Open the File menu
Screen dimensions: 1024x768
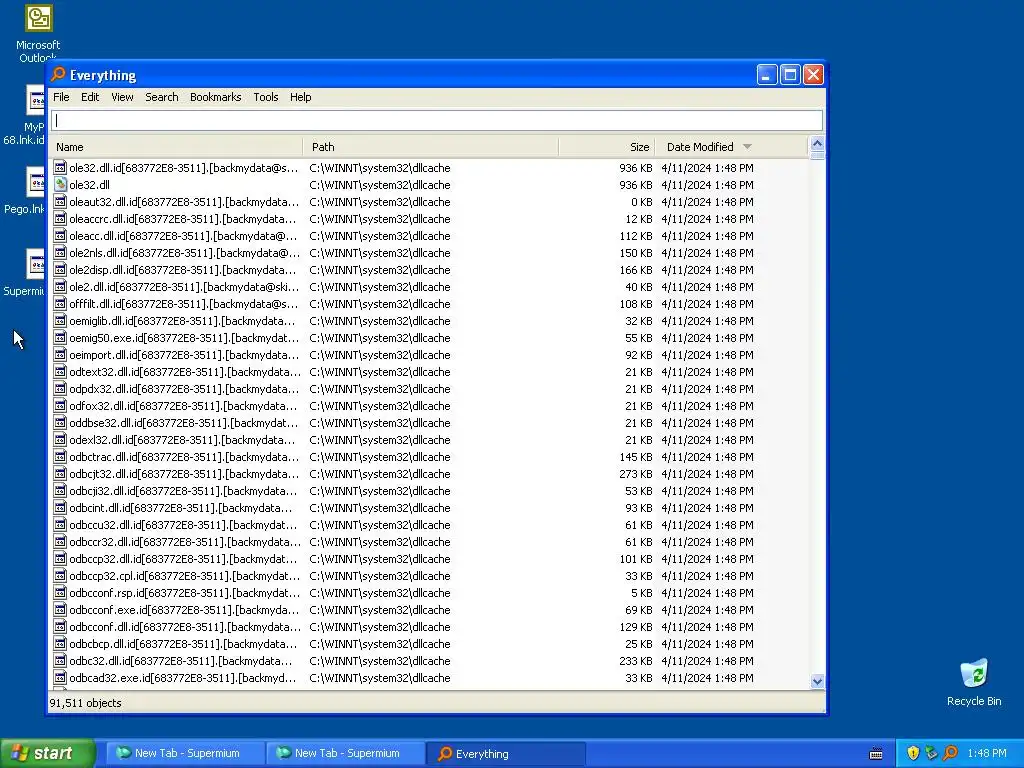(x=61, y=97)
